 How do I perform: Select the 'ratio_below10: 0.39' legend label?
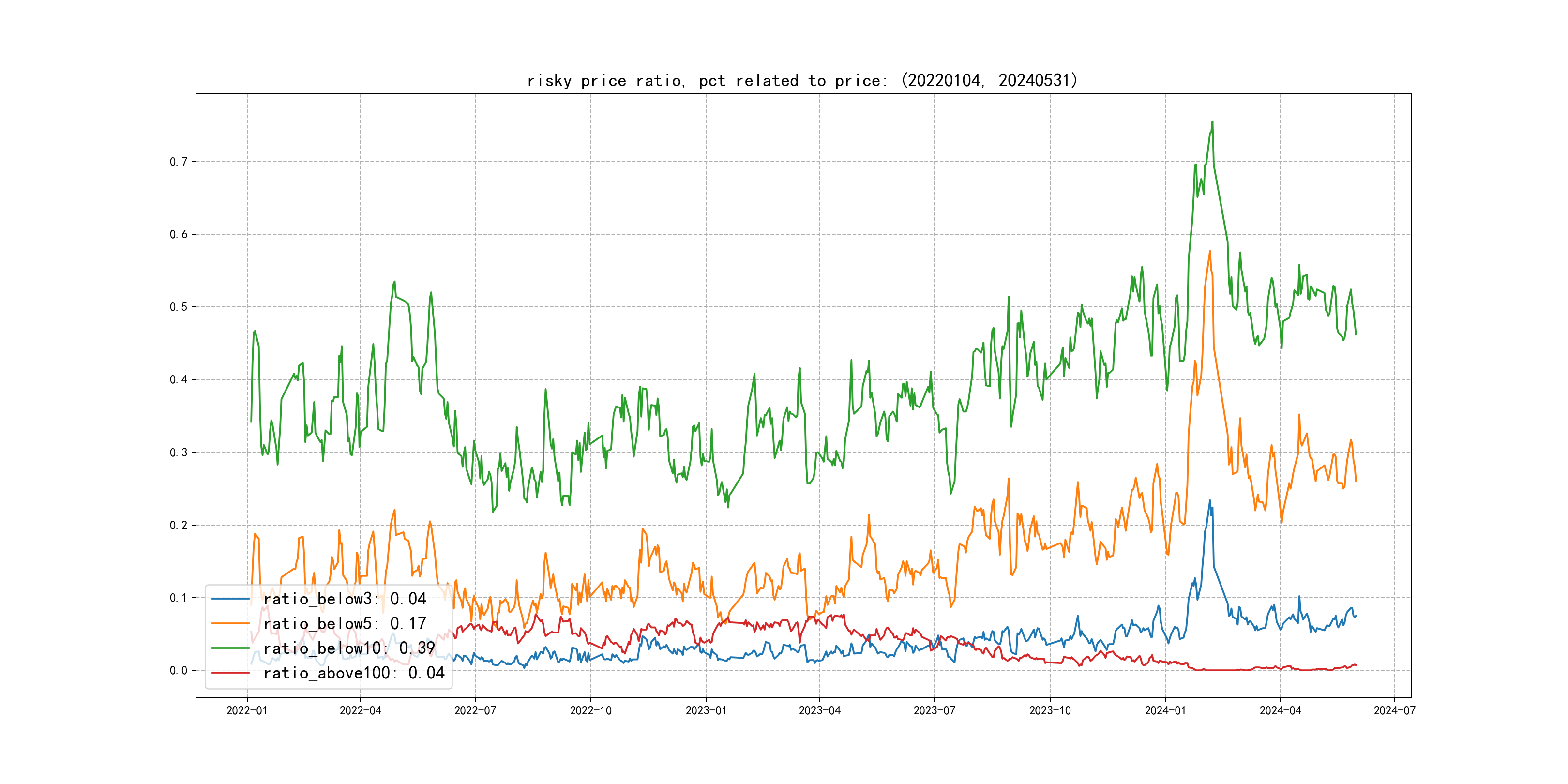[x=349, y=648]
